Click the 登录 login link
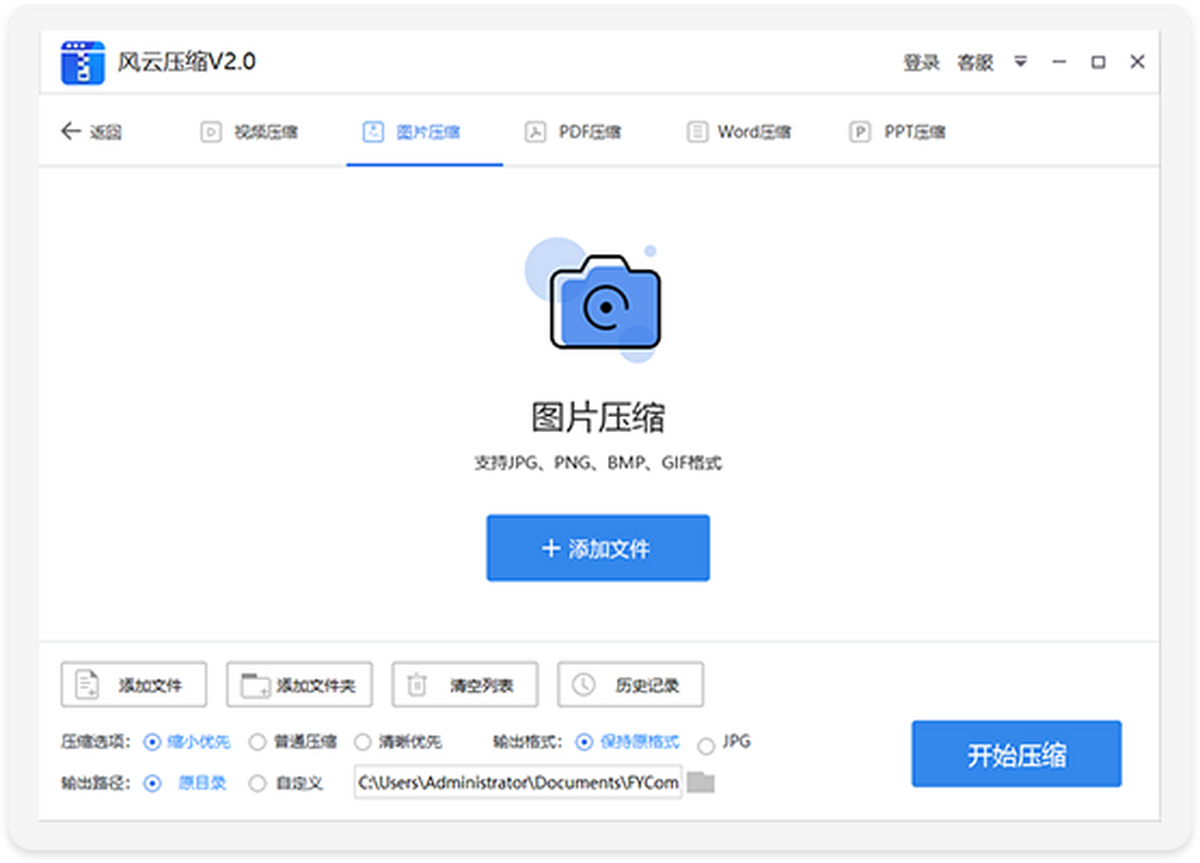Screen dimensions: 1200x863 click(x=921, y=63)
